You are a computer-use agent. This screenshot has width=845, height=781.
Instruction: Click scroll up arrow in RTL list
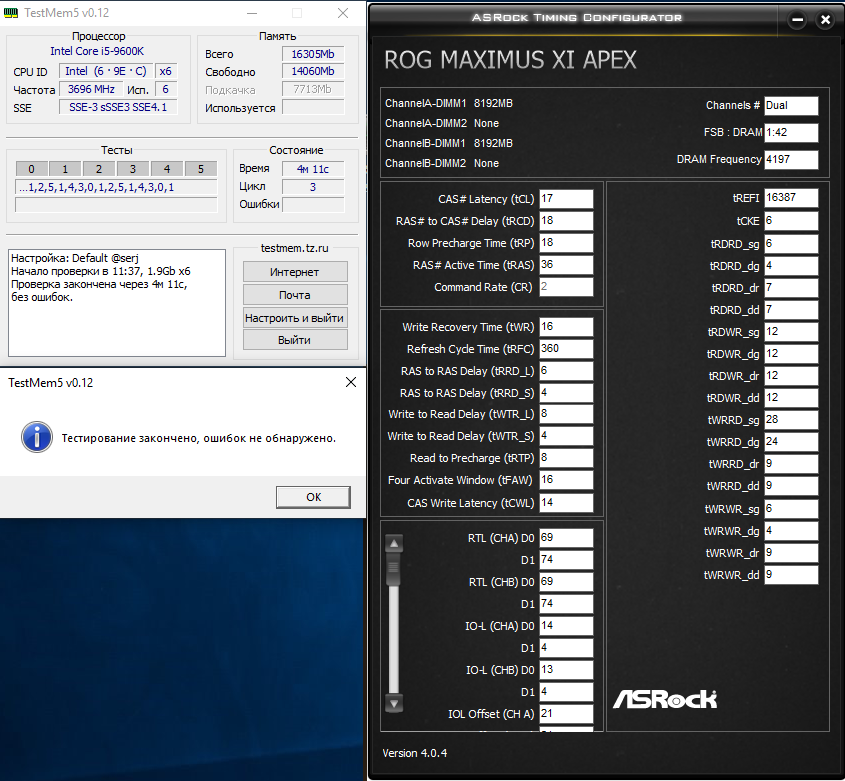tap(394, 544)
